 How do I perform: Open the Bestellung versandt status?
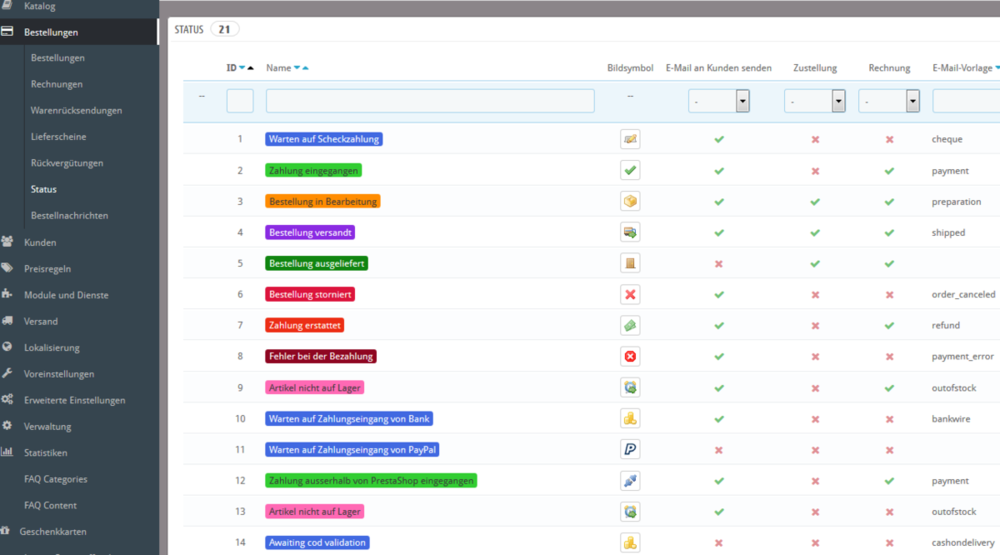tap(311, 232)
